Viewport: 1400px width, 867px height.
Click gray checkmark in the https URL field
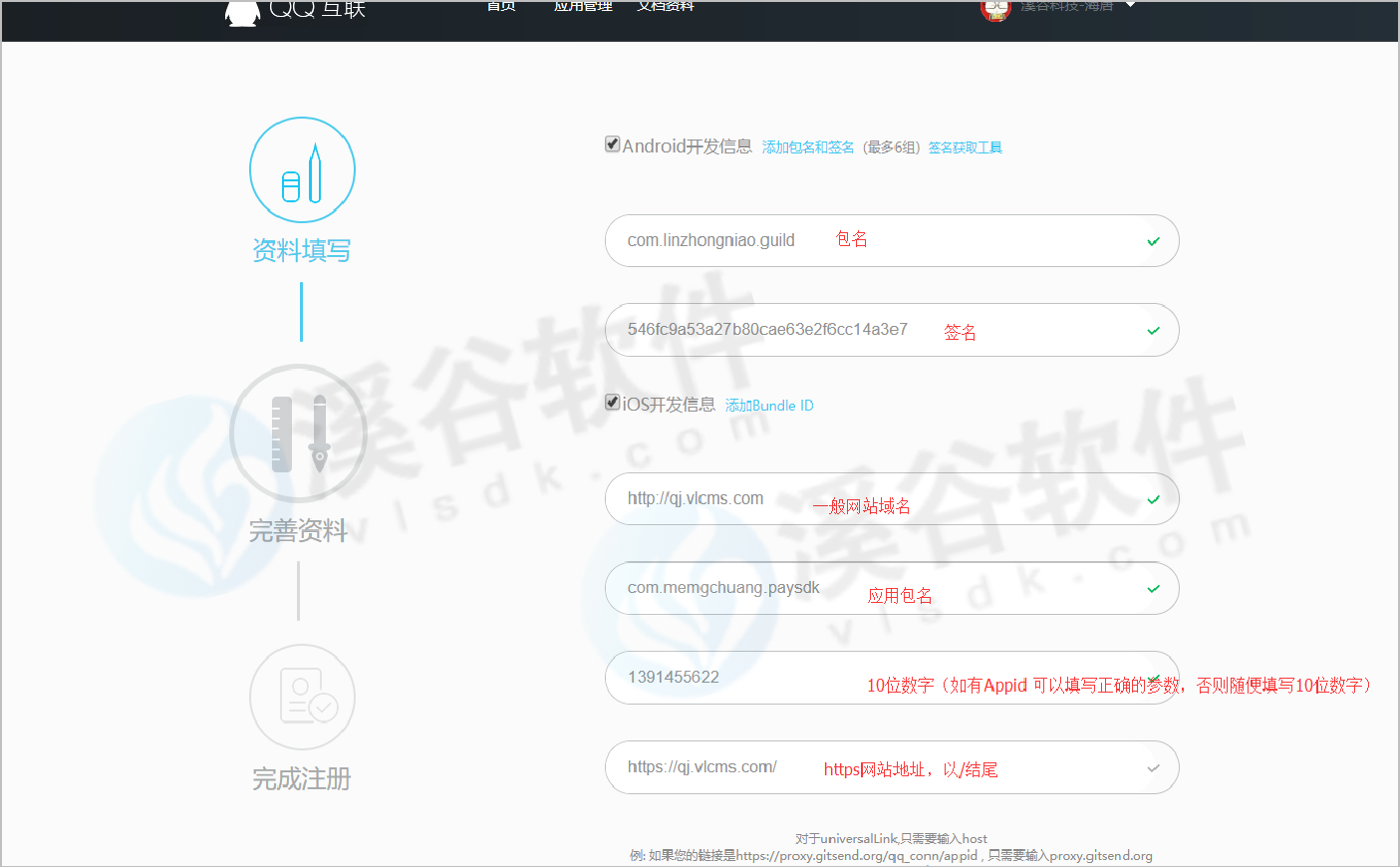point(1153,768)
